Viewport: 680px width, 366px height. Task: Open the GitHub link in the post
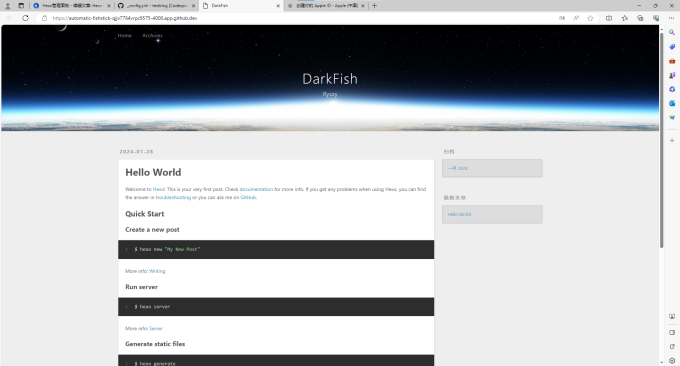coord(248,197)
